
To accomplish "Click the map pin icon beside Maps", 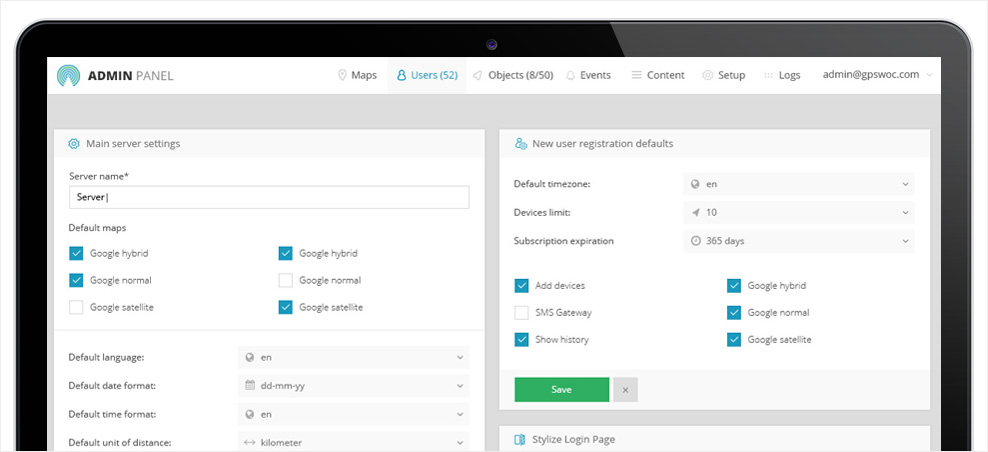I will click(x=342, y=76).
